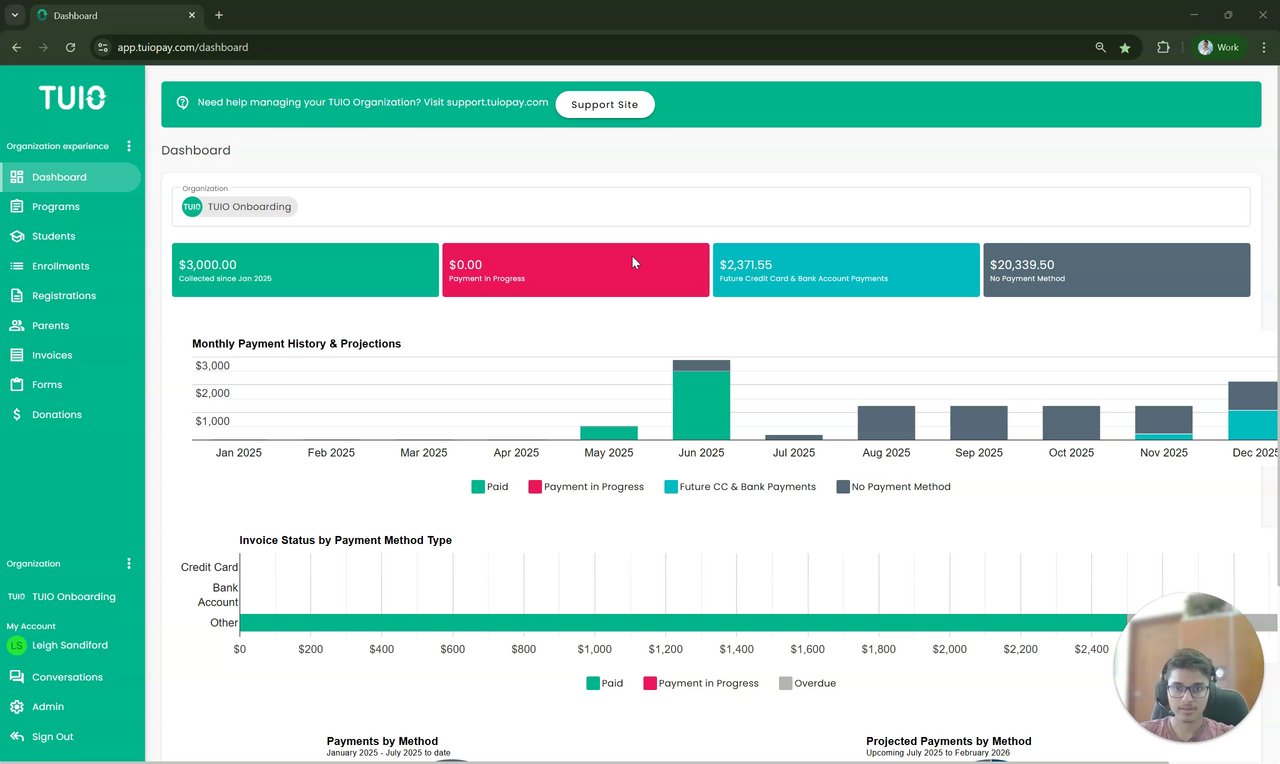The width and height of the screenshot is (1280, 764).
Task: Bookmark the page with star icon
Action: coord(1125,47)
